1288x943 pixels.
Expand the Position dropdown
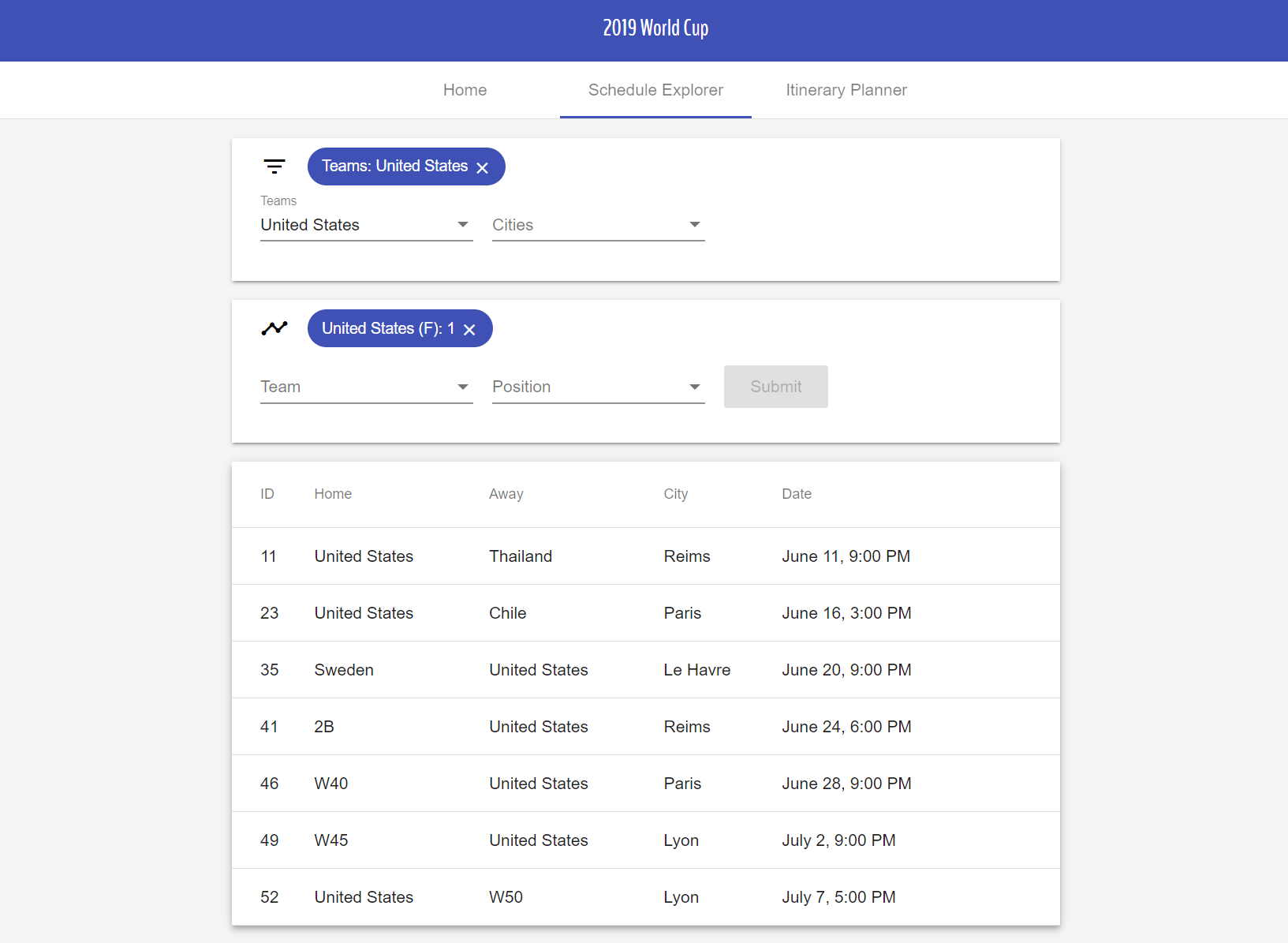tap(598, 387)
